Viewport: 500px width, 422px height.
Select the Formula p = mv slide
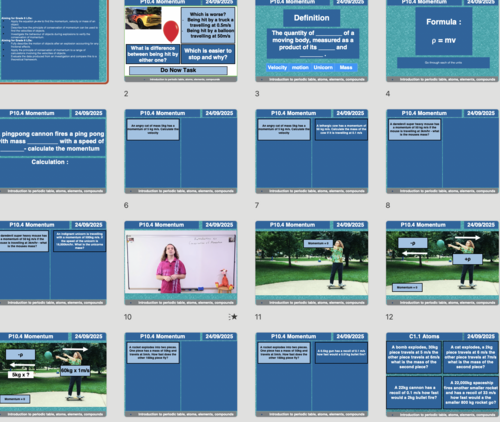tap(442, 41)
